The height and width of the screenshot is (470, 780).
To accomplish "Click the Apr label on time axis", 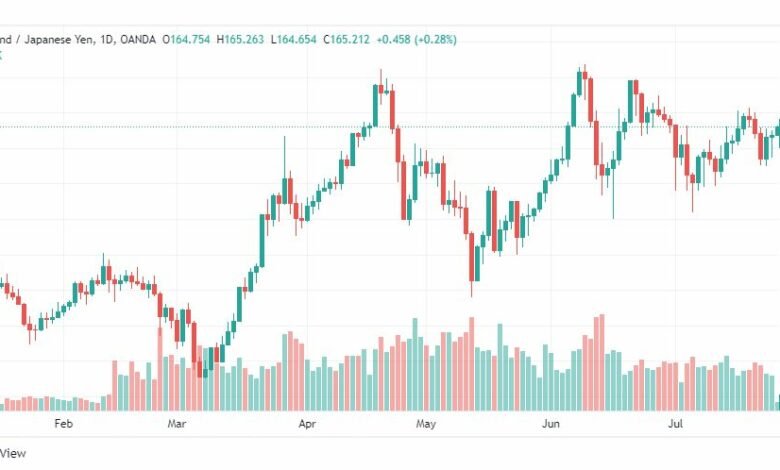I will 307,424.
